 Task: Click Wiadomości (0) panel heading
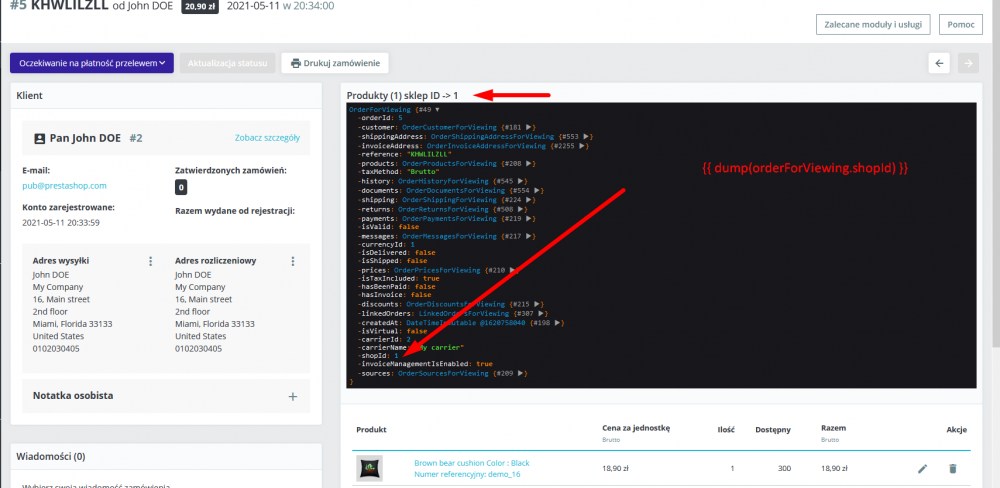click(x=50, y=457)
